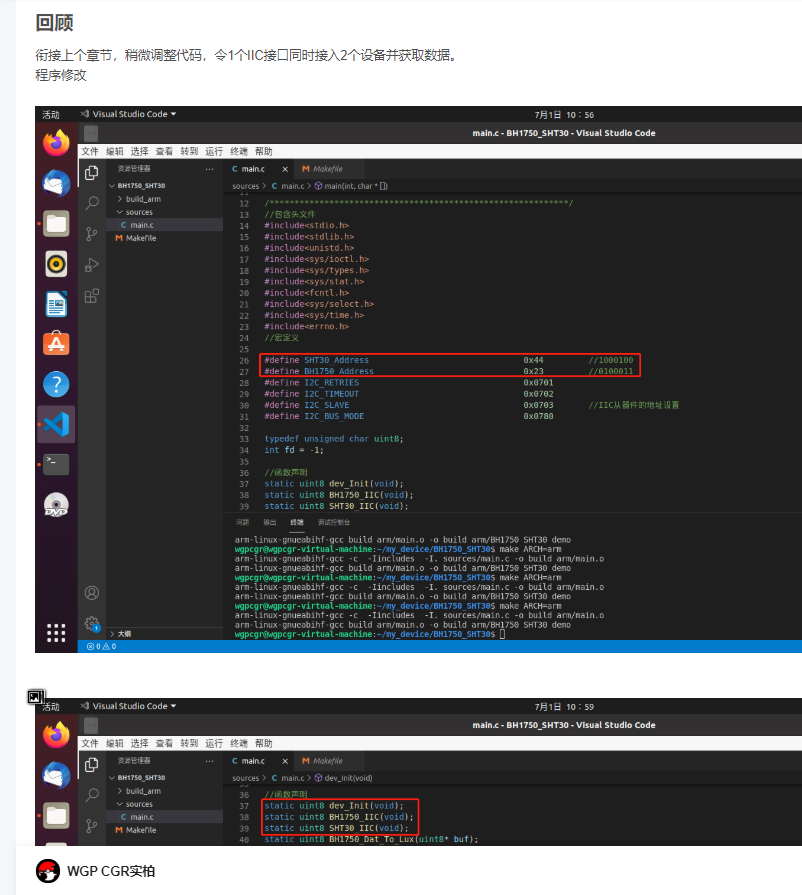
Task: Switch to the 问题 panel tab
Action: coord(243,522)
